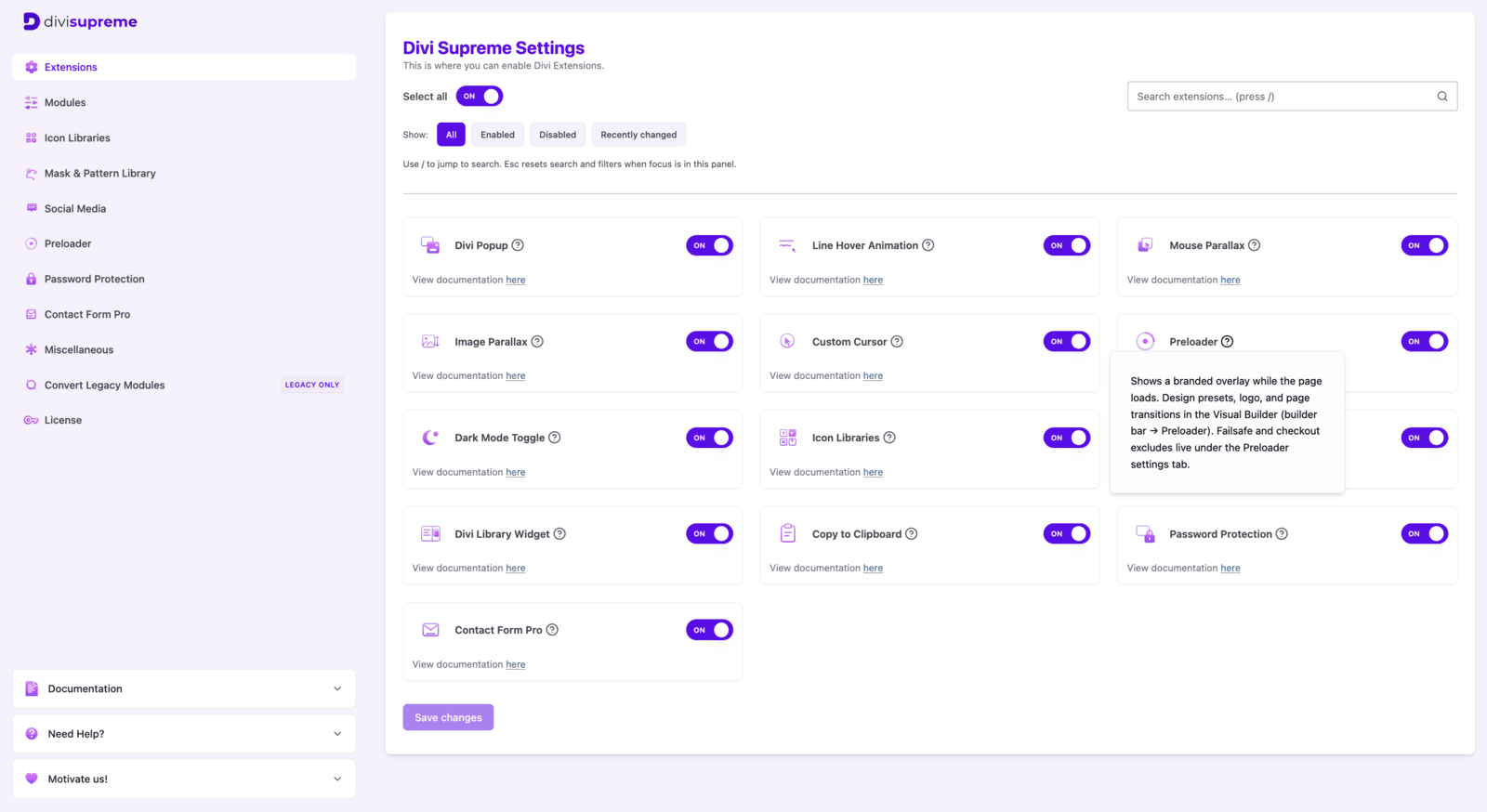Expand the Motivate us! section

point(184,779)
